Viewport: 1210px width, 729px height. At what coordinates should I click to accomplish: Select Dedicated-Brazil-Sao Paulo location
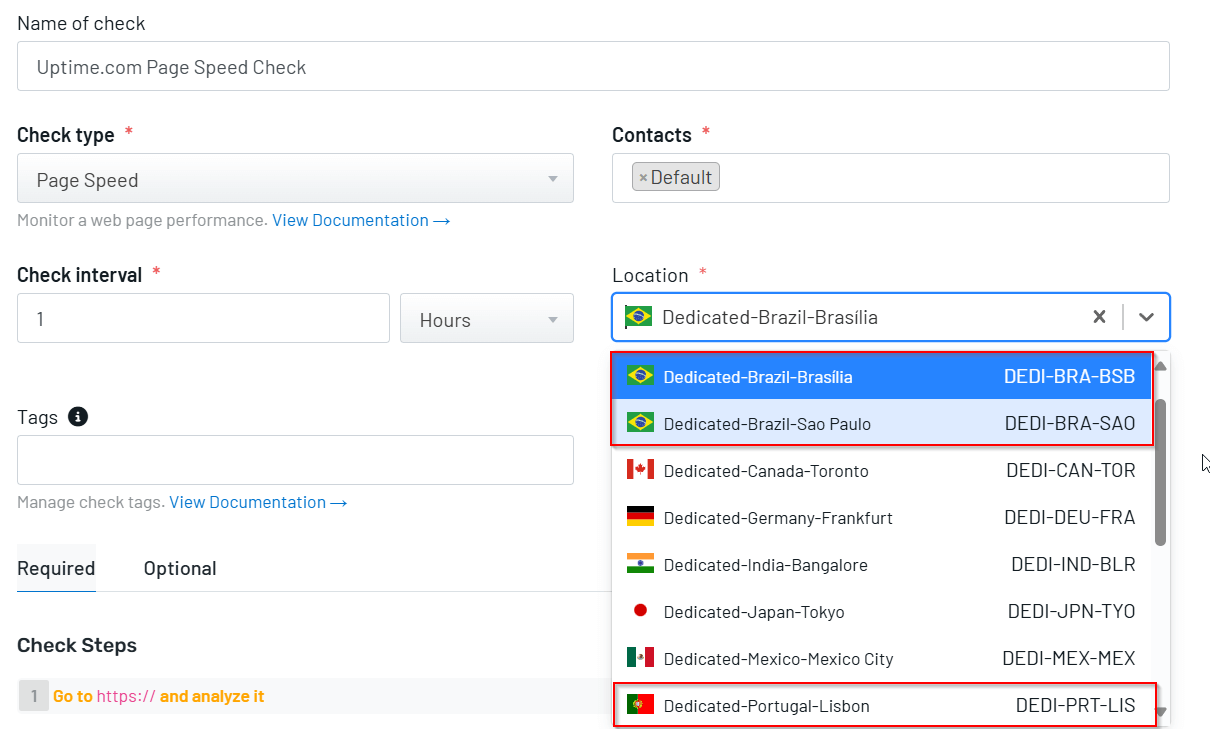881,423
